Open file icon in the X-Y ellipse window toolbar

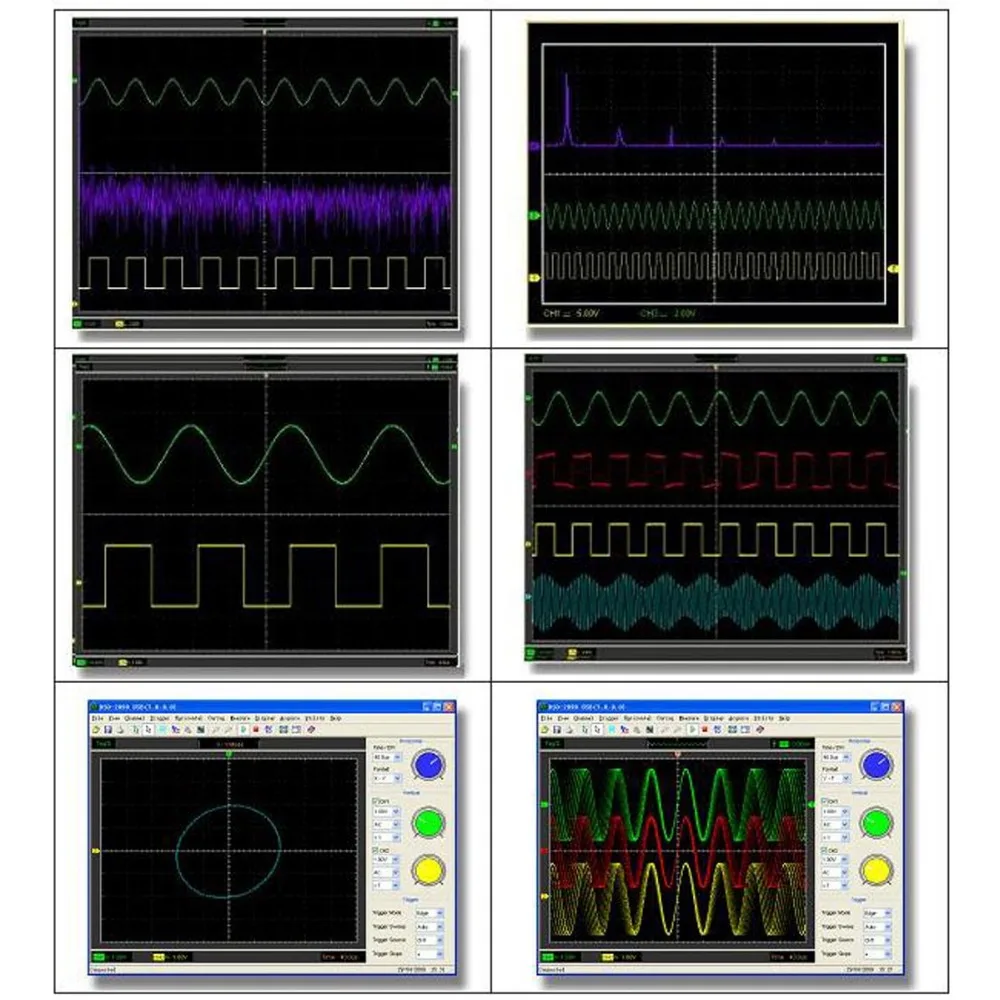(96, 730)
